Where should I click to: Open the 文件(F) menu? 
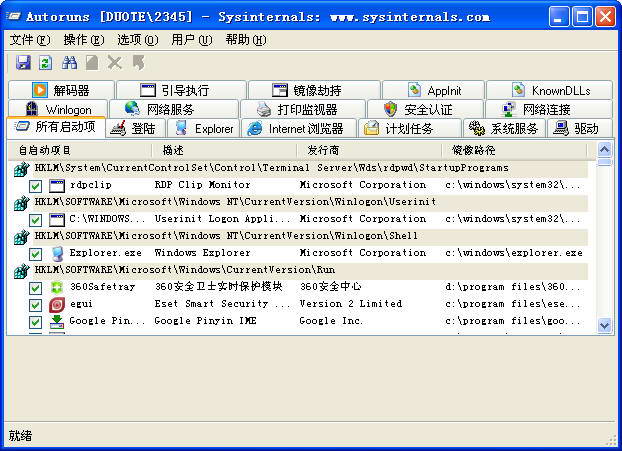pyautogui.click(x=30, y=40)
